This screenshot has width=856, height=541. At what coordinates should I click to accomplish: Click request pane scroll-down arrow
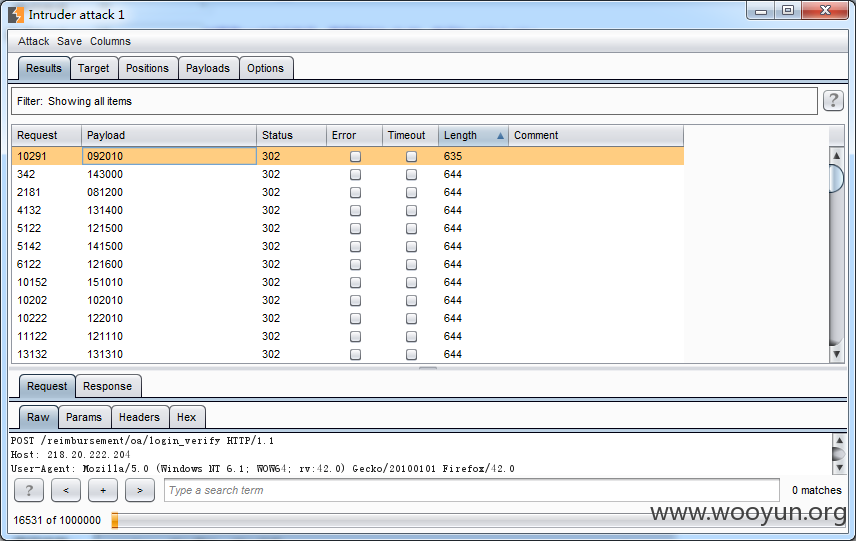[x=839, y=468]
